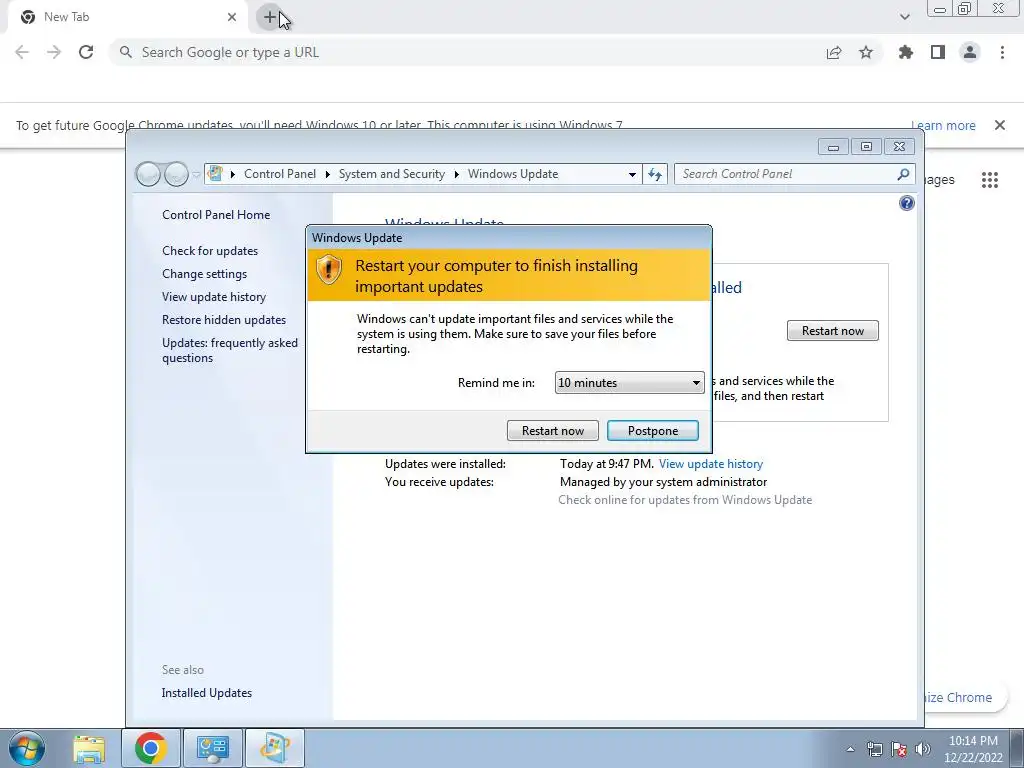Click Windows Update breadcrumb segment
1024x768 pixels.
click(x=513, y=174)
